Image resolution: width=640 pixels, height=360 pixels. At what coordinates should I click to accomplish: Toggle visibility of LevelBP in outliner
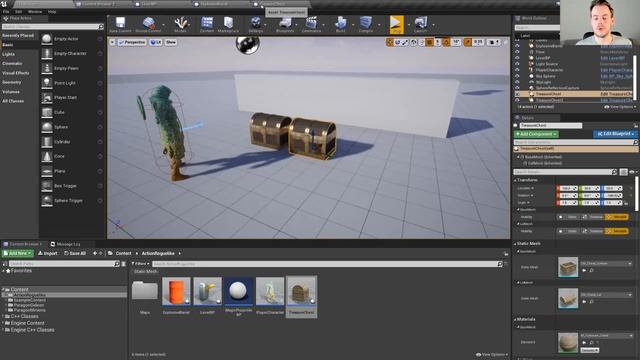point(518,58)
